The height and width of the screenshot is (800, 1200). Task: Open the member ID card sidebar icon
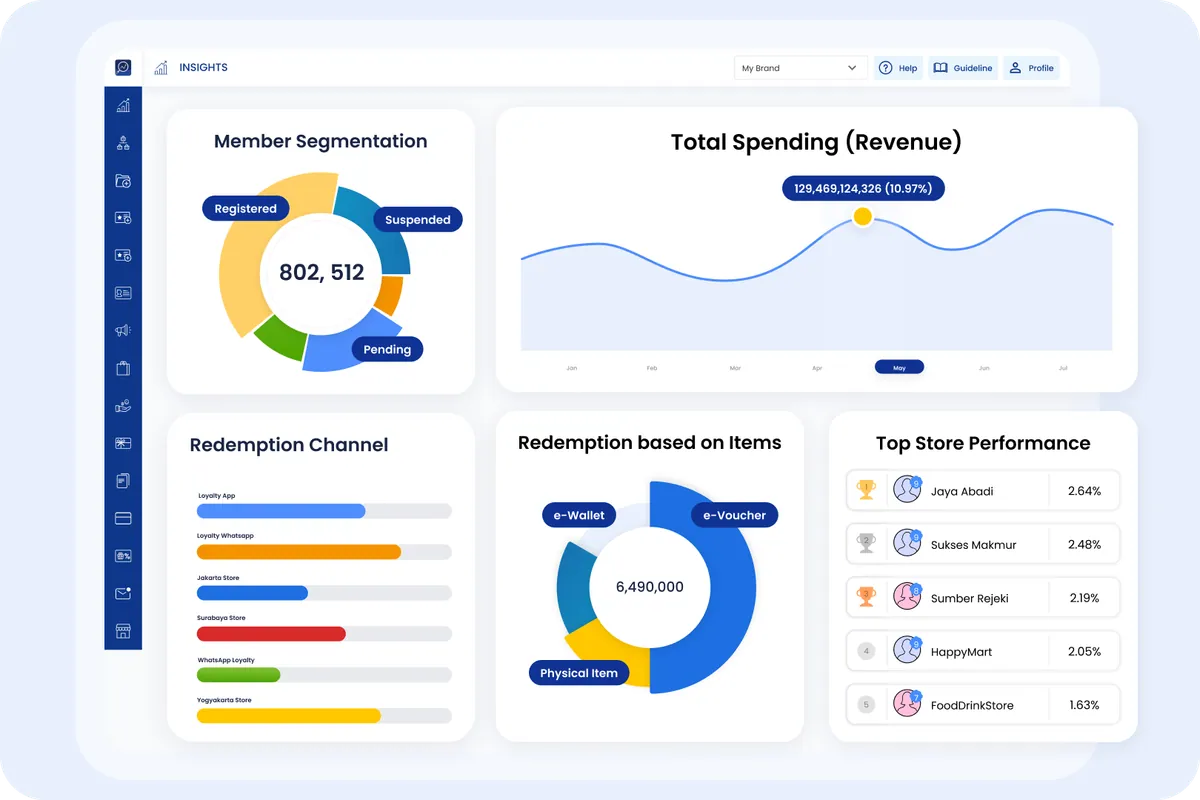coord(123,293)
